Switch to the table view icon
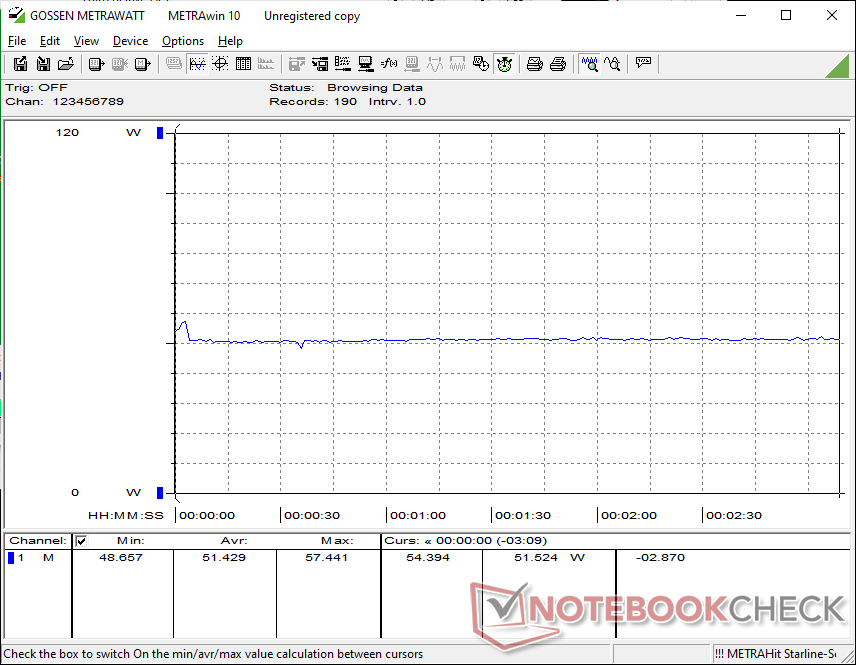This screenshot has width=856, height=665. coord(243,64)
